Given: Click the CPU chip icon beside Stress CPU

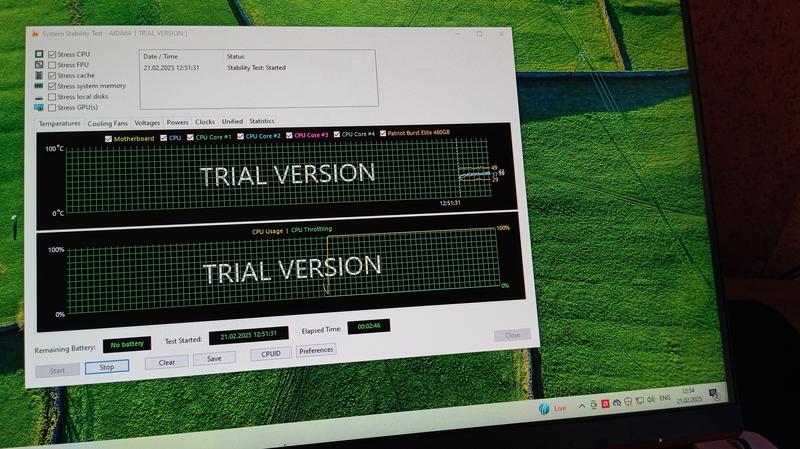Looking at the screenshot, I should 39,54.
